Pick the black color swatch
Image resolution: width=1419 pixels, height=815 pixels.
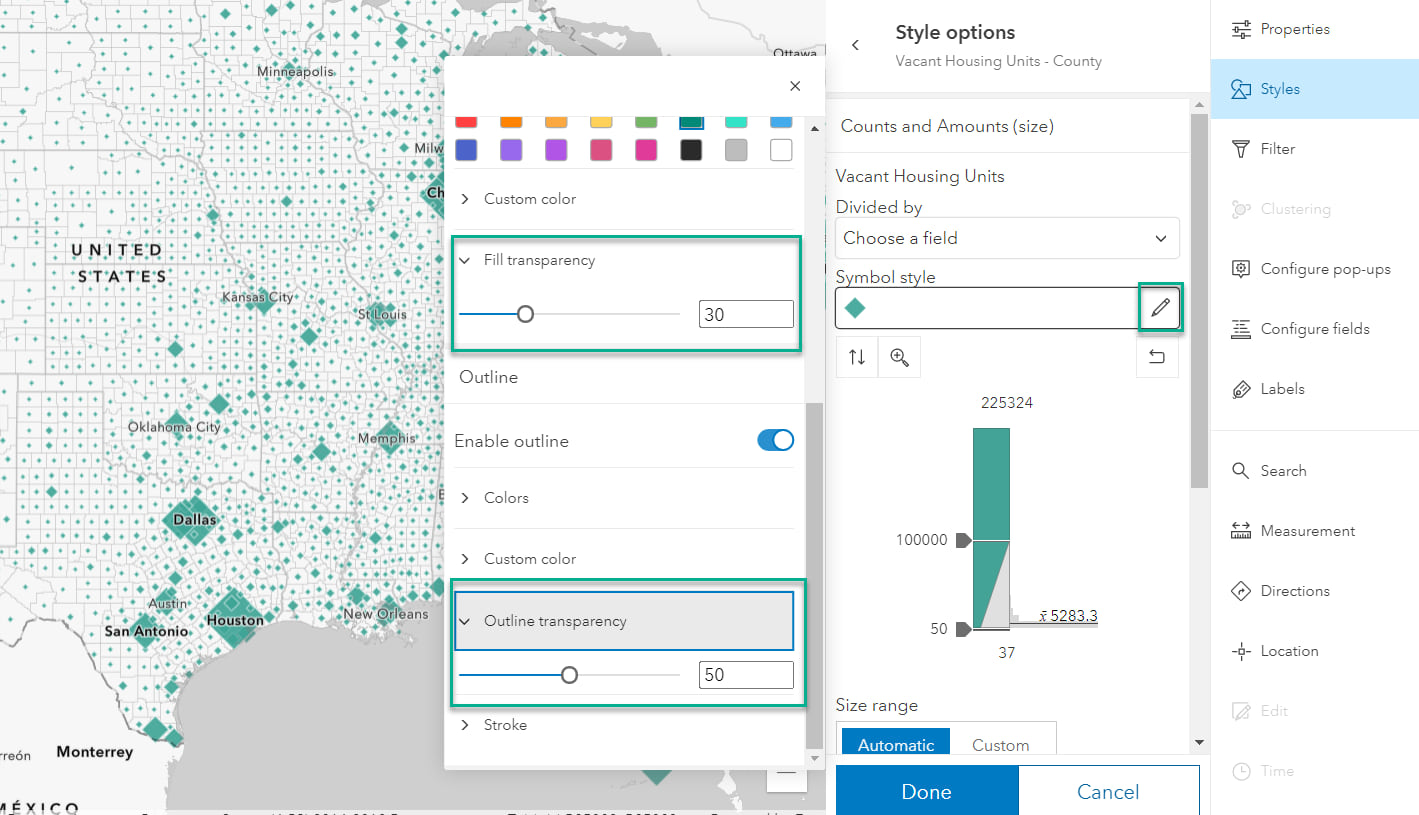click(x=690, y=150)
